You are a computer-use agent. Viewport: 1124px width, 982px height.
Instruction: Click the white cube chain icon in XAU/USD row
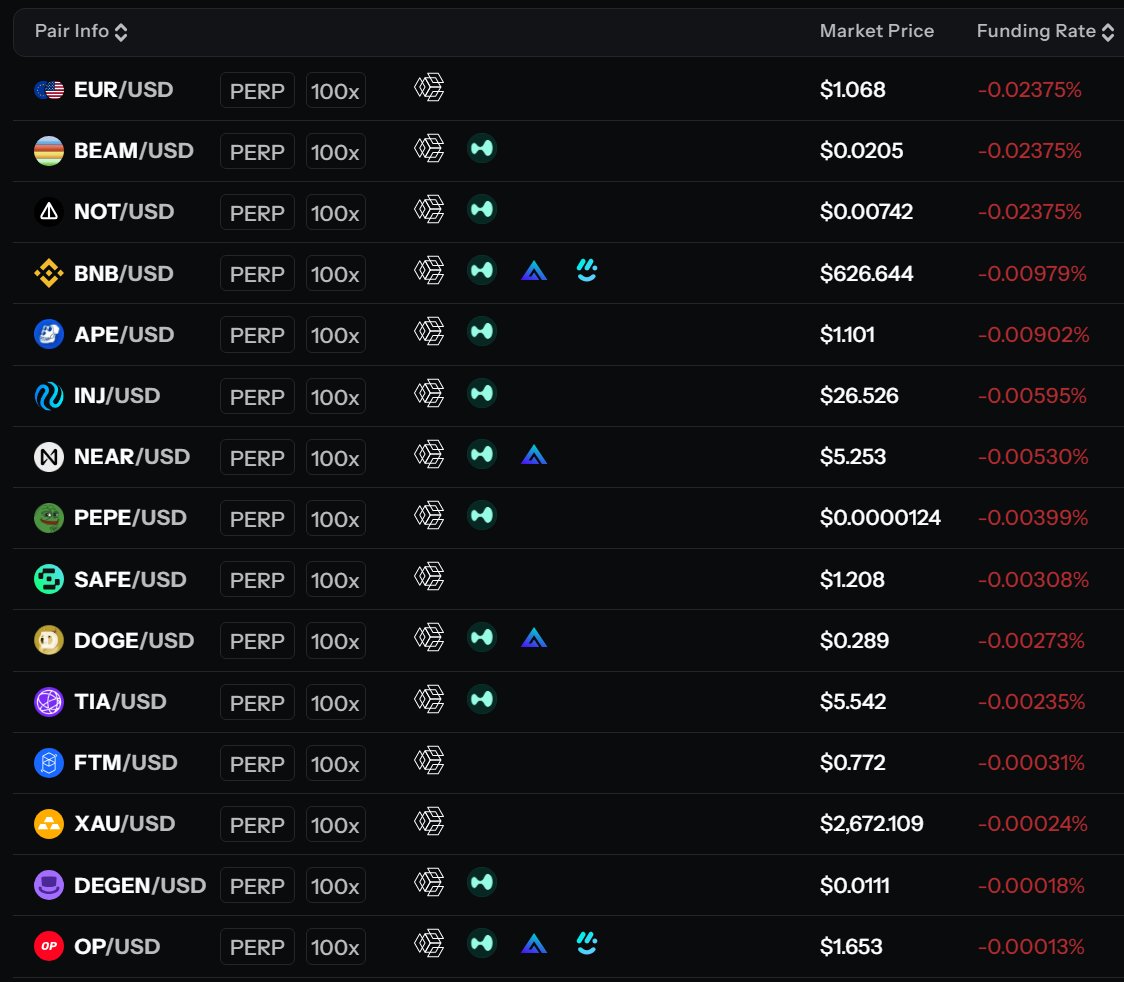429,821
